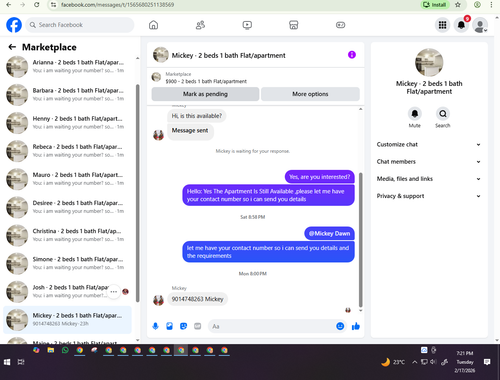Viewport: 500px width, 380px height.
Task: Open the account profile menu
Action: (480, 25)
